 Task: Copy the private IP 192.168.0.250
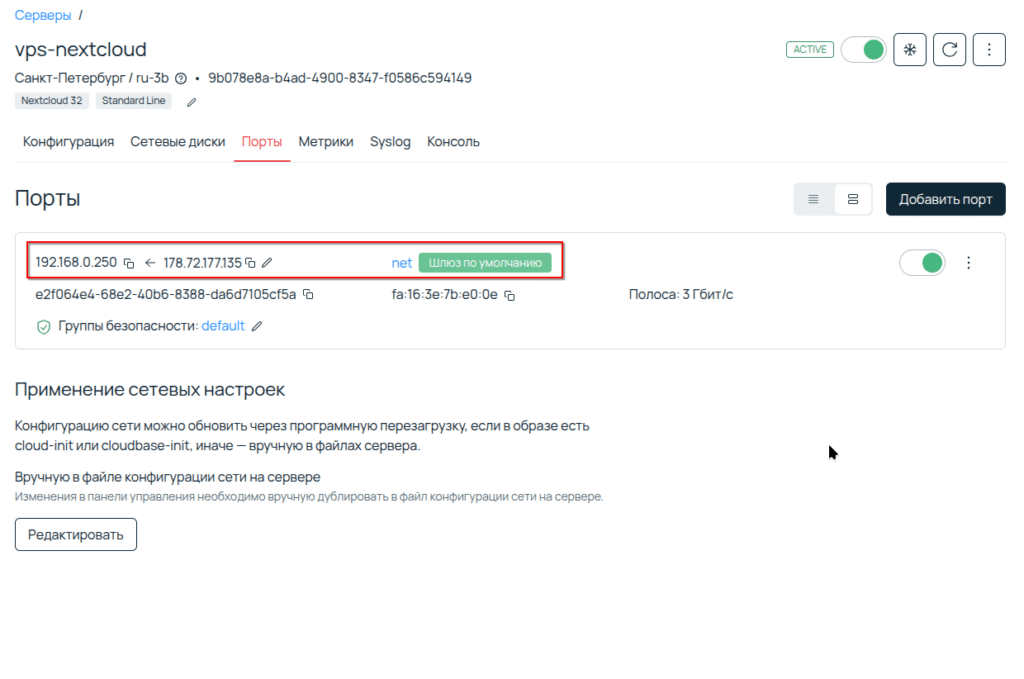[x=129, y=263]
